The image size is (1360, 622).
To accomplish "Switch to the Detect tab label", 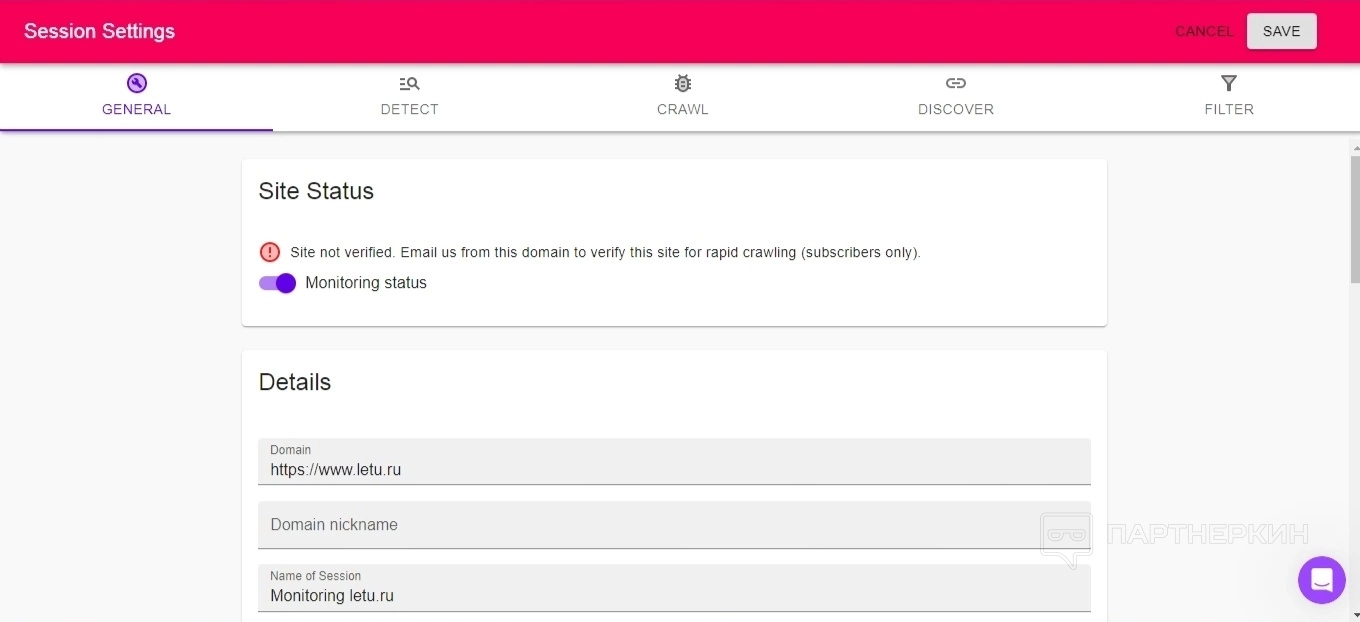I will [409, 110].
